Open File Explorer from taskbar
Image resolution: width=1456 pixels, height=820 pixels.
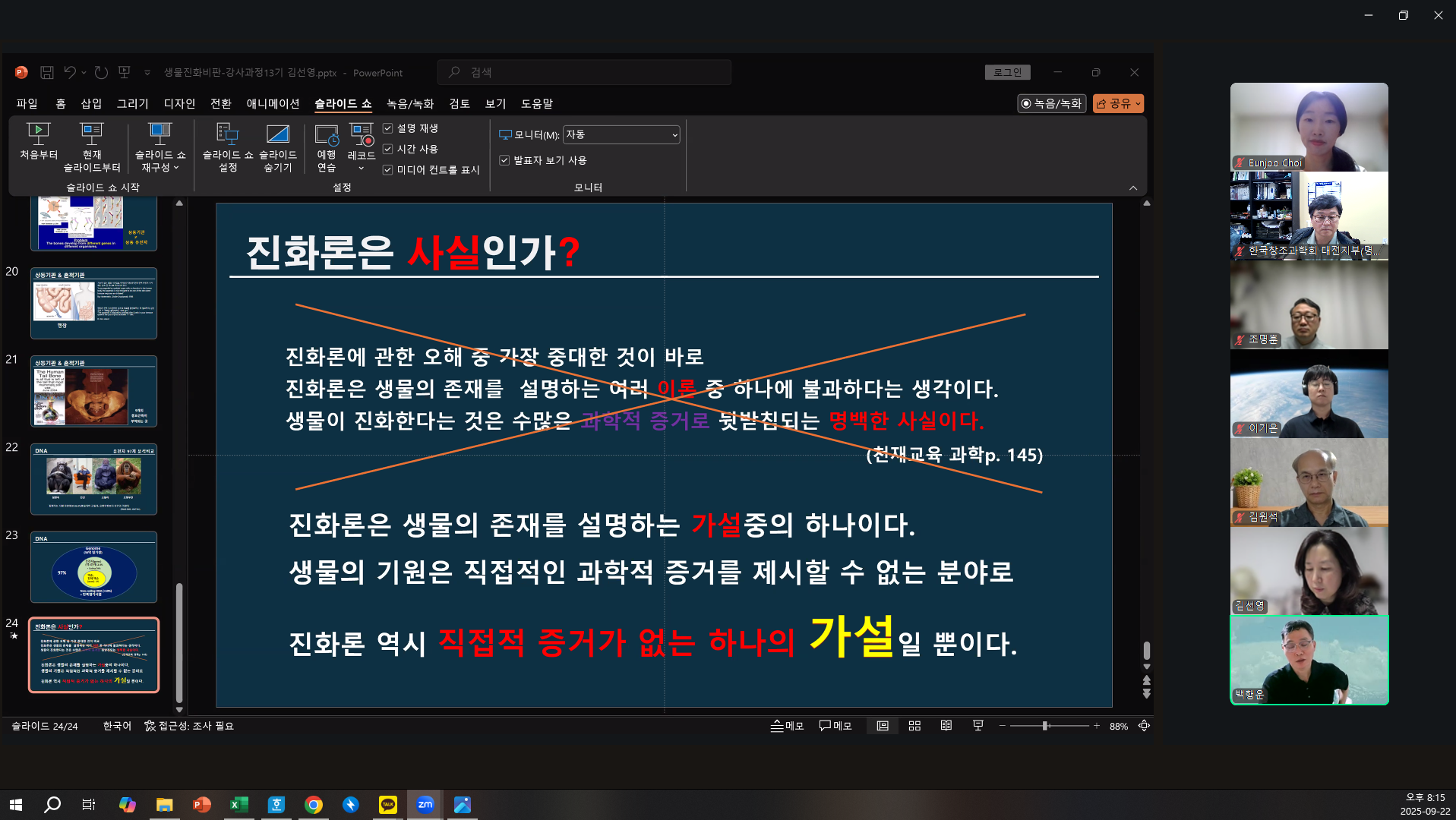pyautogui.click(x=164, y=805)
